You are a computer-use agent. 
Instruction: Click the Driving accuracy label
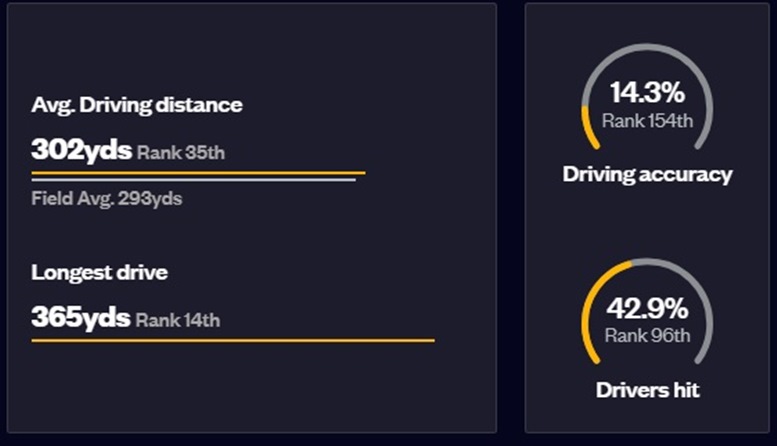[x=647, y=174]
